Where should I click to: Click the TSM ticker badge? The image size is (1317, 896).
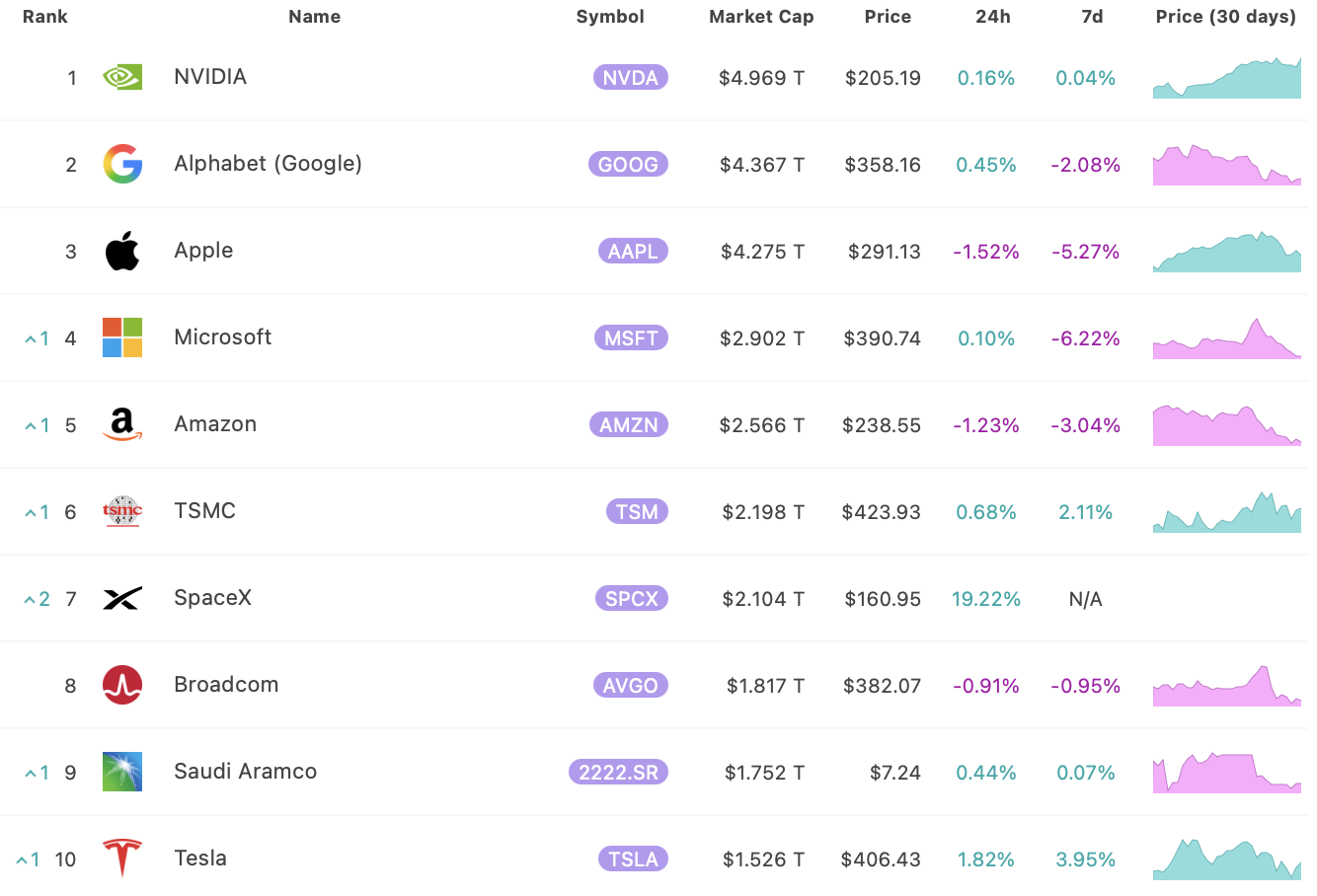click(x=637, y=511)
